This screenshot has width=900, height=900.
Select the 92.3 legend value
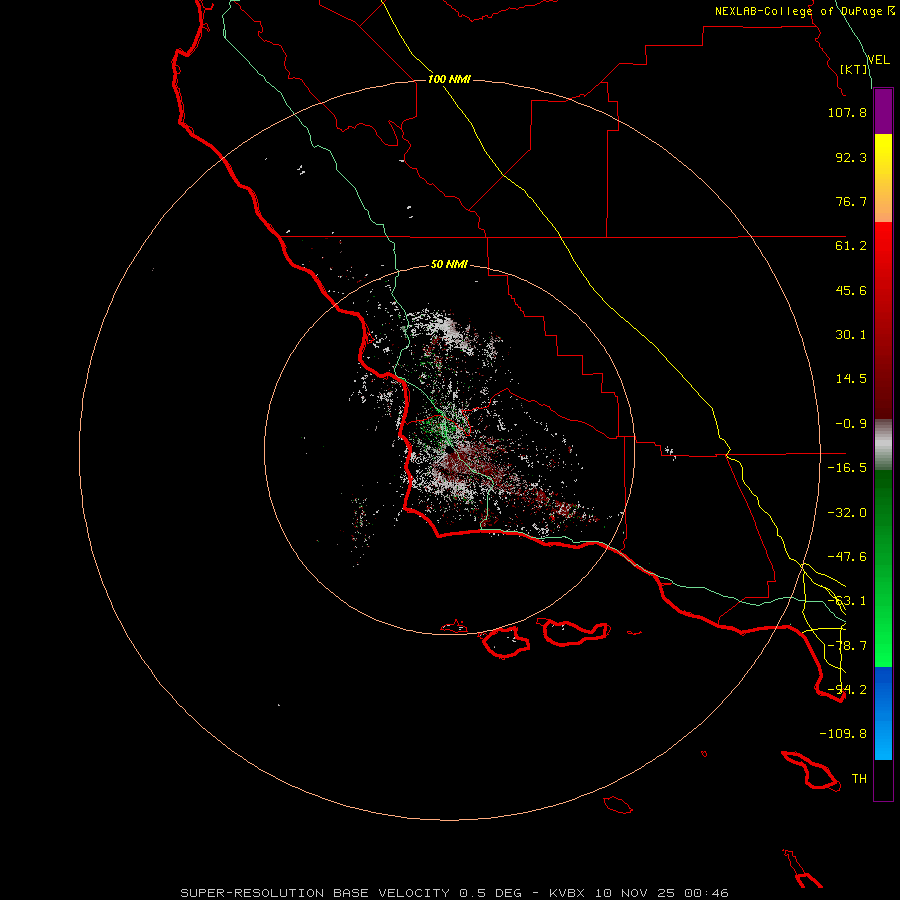pos(851,157)
